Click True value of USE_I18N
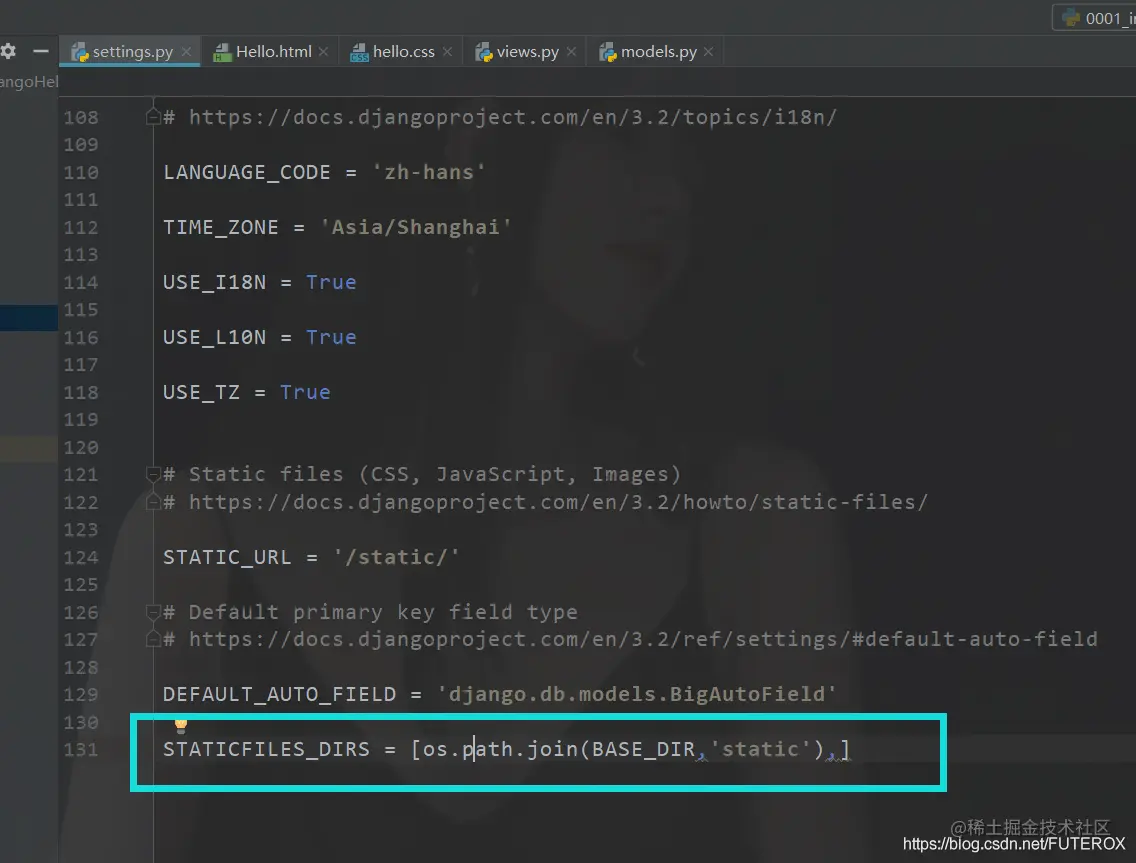 pos(331,282)
